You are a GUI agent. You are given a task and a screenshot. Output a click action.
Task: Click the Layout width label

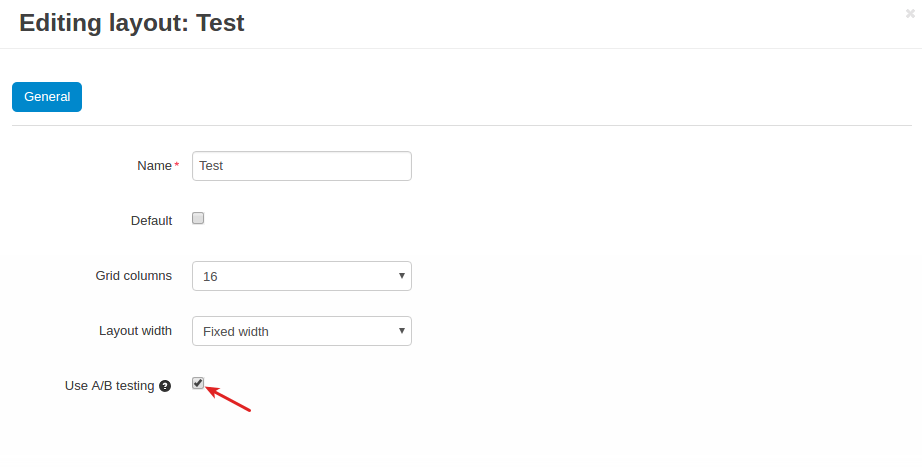tap(136, 330)
